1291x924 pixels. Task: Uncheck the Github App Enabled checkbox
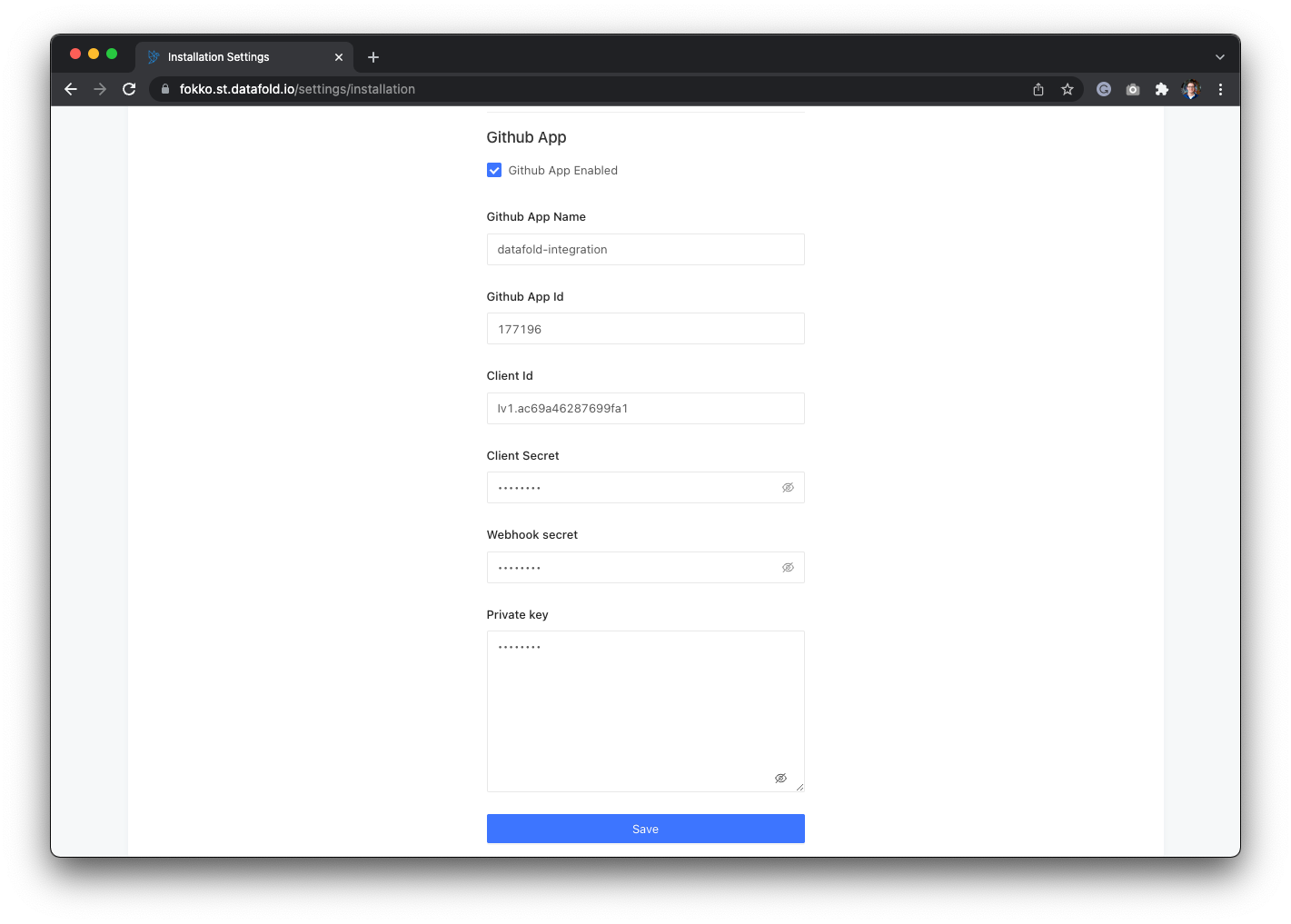[x=494, y=170]
